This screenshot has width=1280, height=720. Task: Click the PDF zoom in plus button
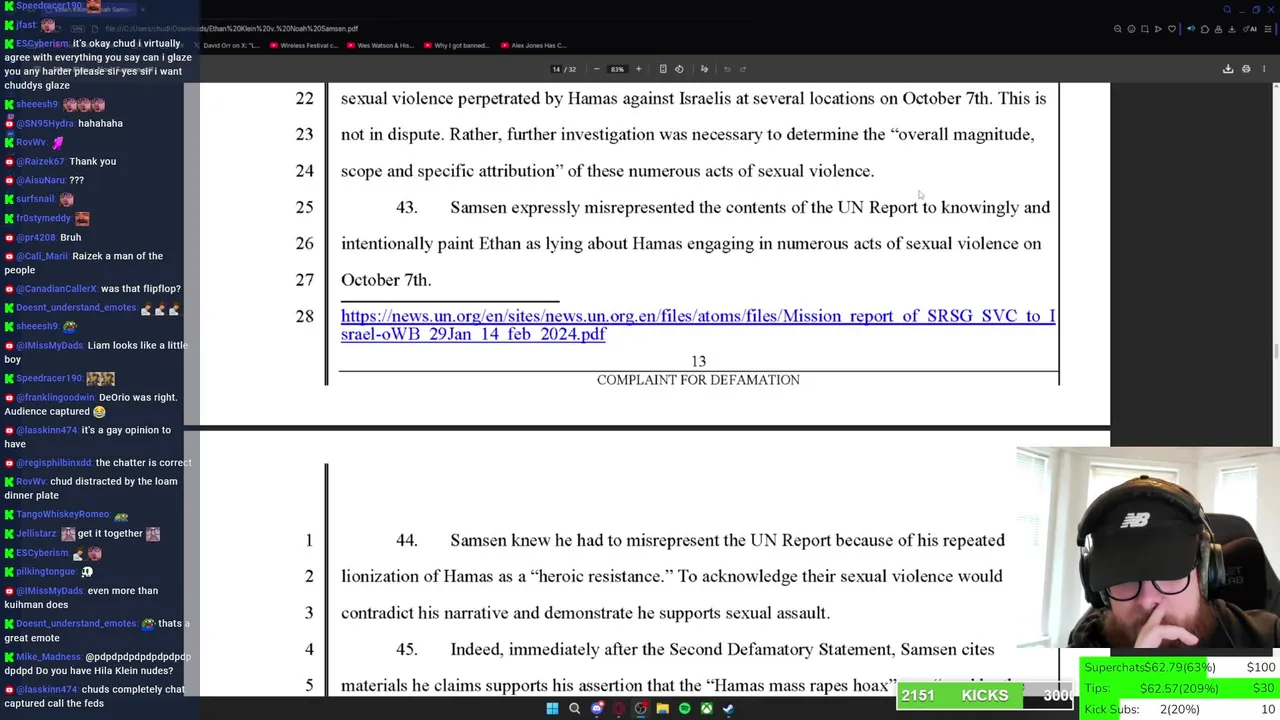pos(638,69)
